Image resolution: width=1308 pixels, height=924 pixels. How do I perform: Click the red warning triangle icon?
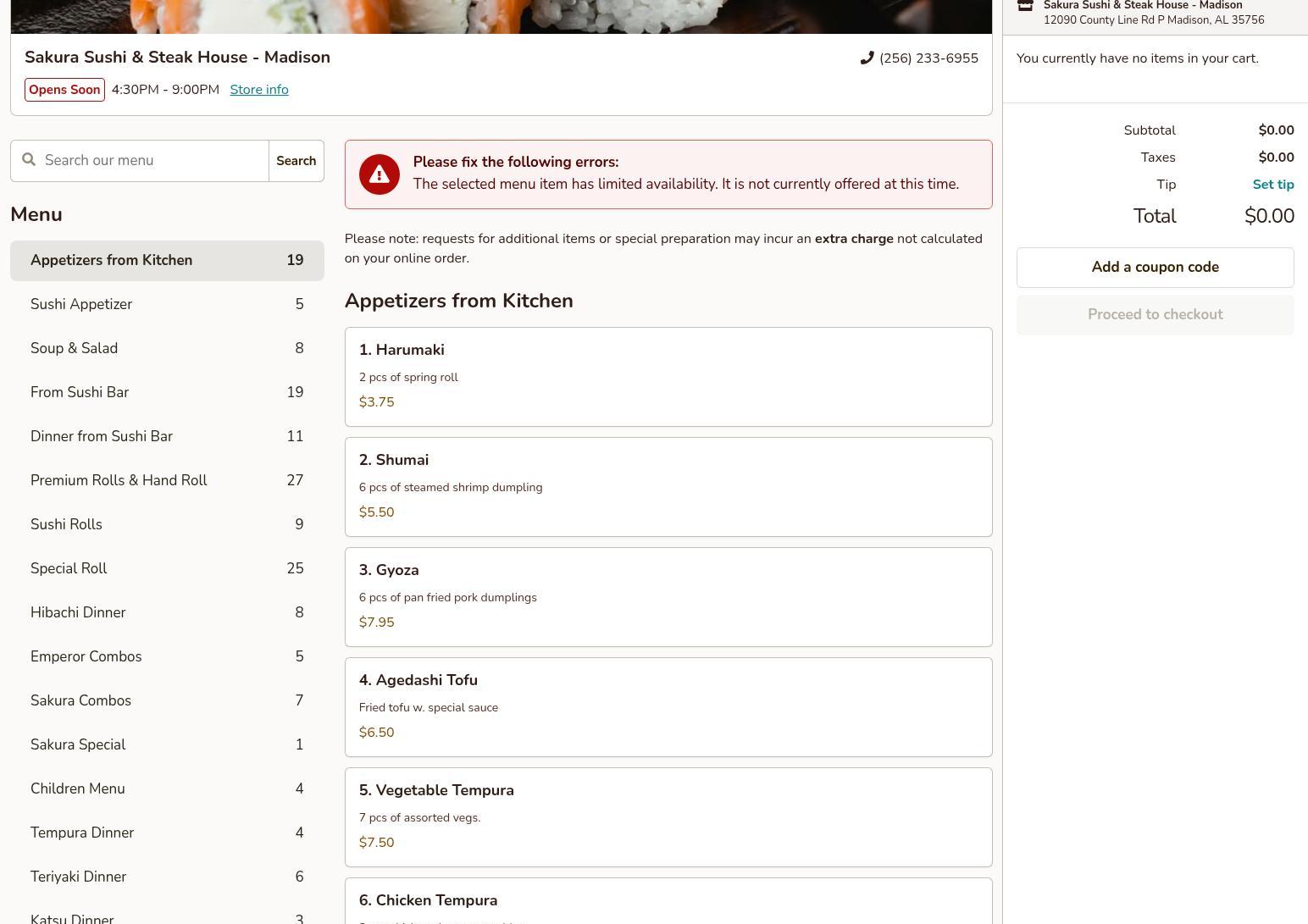click(379, 174)
